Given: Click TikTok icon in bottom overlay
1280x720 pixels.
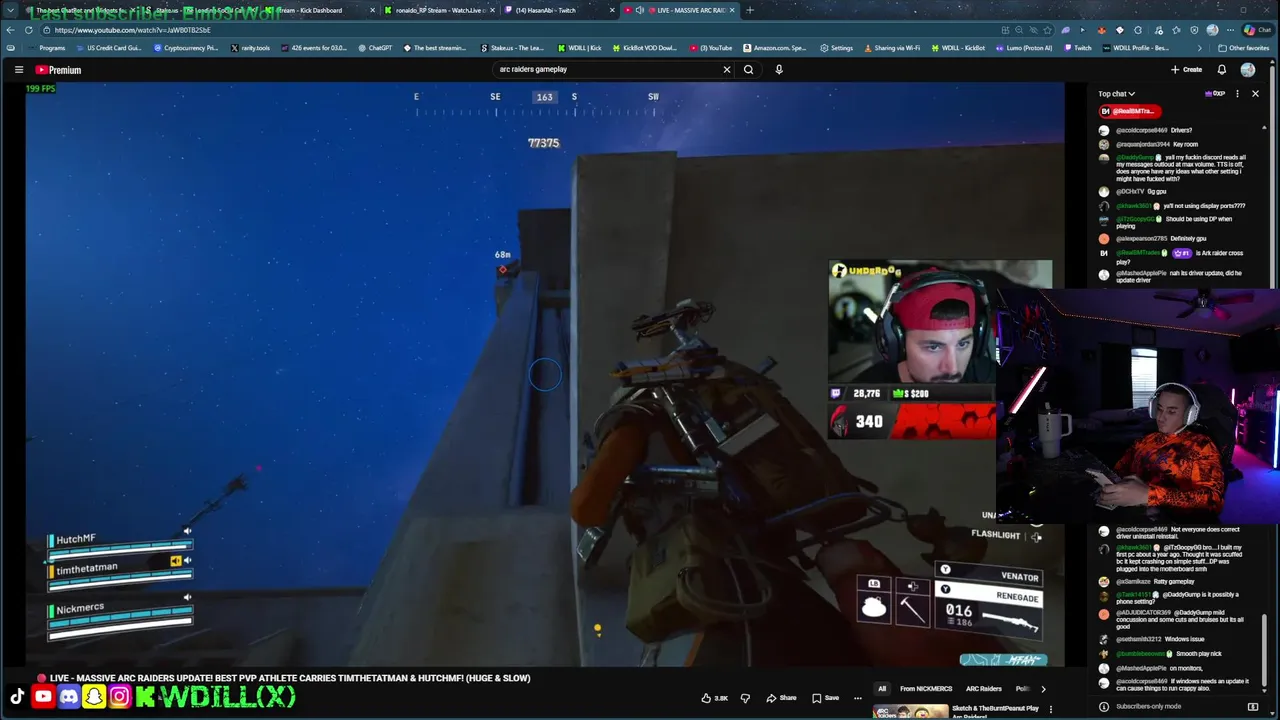Looking at the screenshot, I should (17, 697).
